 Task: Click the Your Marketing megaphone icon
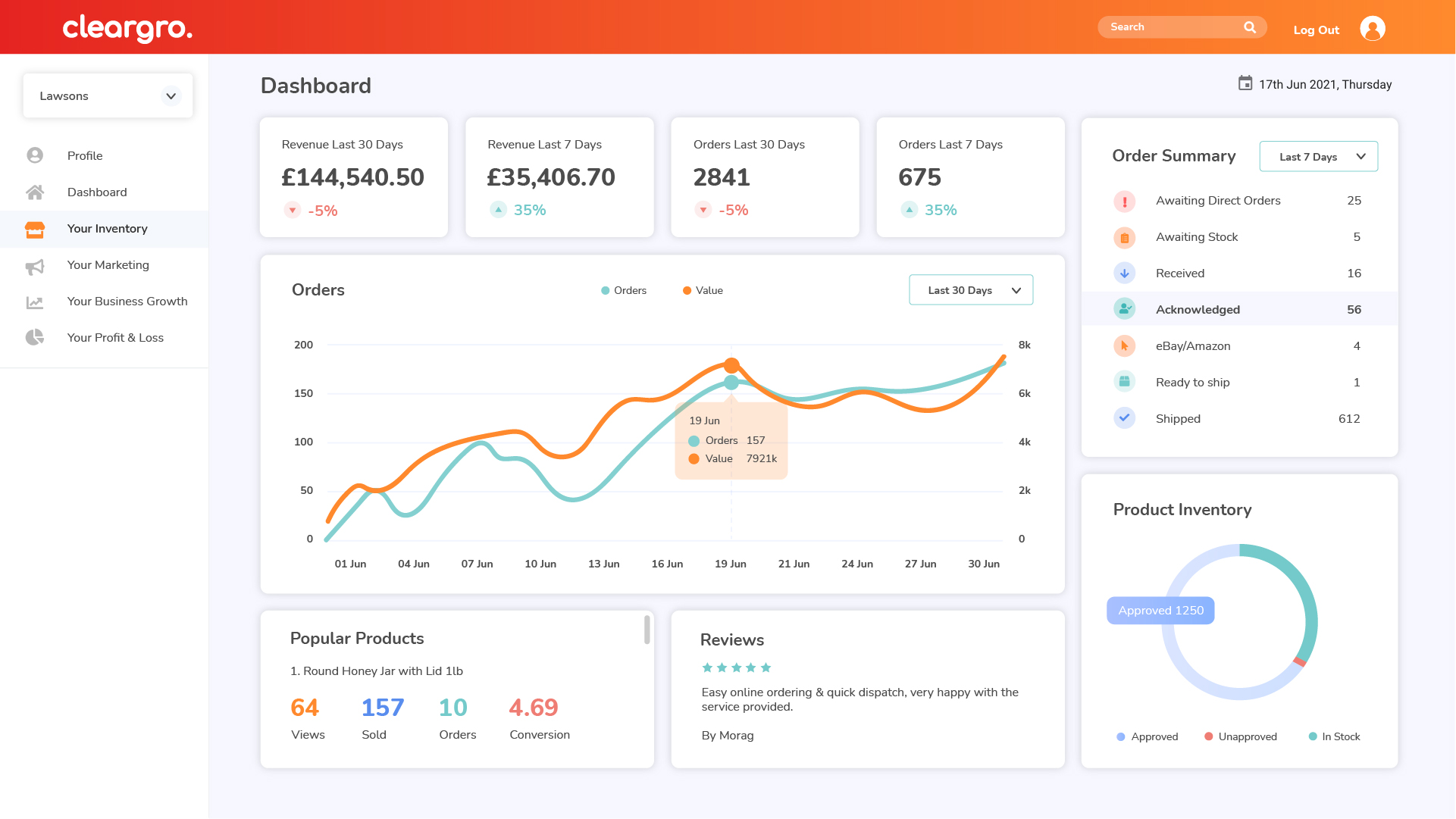point(35,266)
